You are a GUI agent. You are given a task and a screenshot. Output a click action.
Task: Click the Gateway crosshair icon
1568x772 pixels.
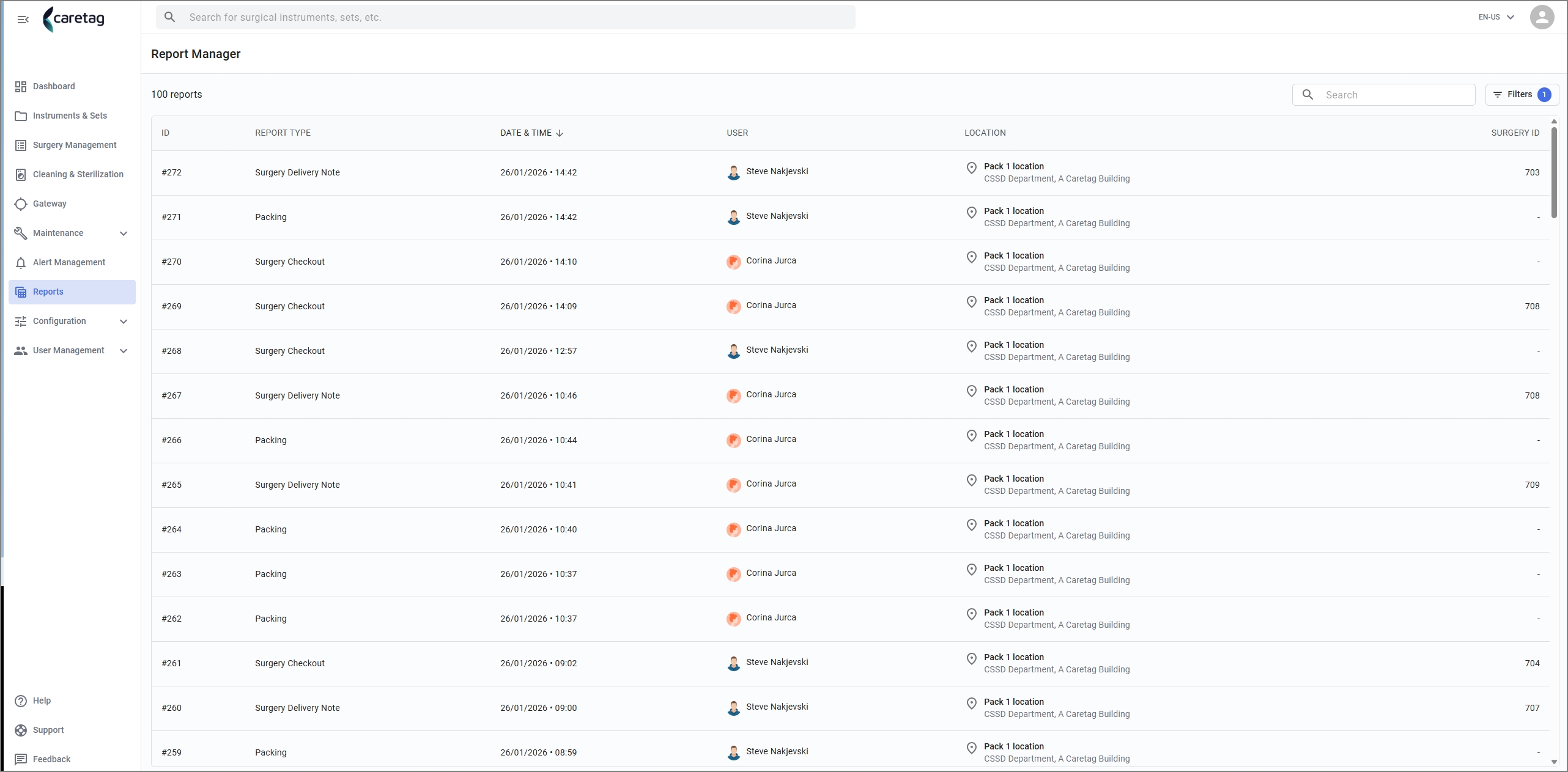(x=21, y=204)
